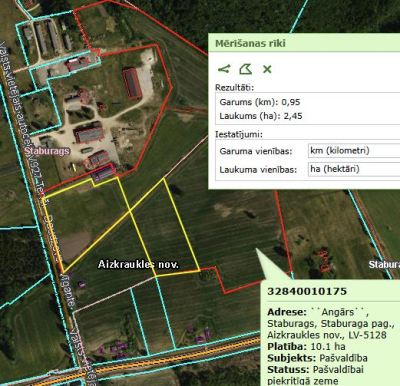Select the line distance measuring tool

tap(224, 69)
